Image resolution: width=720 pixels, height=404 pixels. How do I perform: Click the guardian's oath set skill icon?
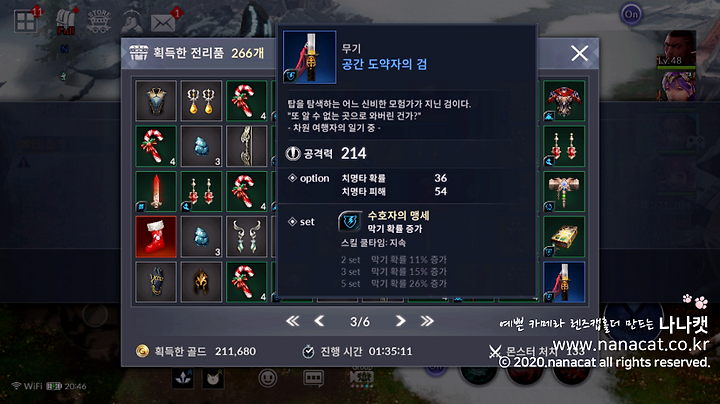pyautogui.click(x=350, y=221)
